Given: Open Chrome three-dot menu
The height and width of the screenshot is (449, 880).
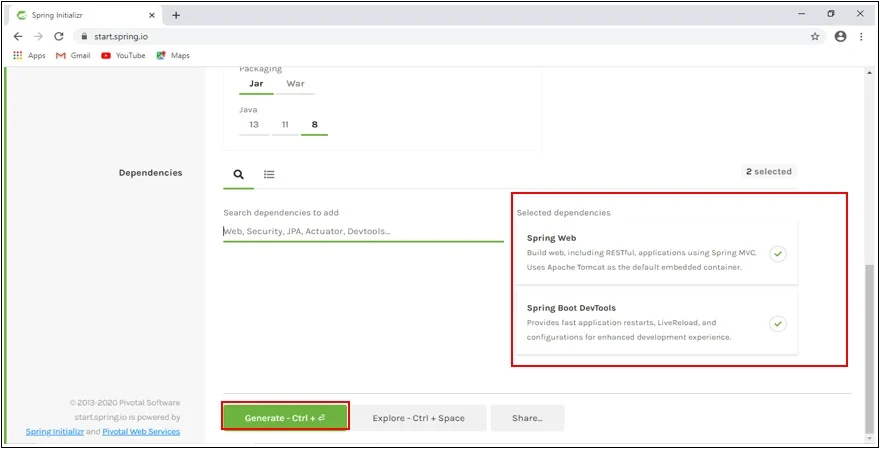Looking at the screenshot, I should click(861, 36).
